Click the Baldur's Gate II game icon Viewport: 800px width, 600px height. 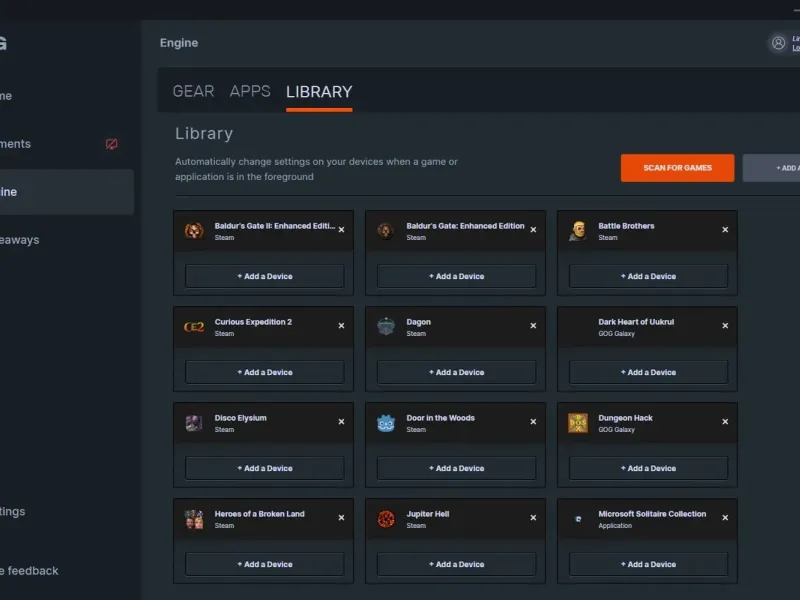194,231
